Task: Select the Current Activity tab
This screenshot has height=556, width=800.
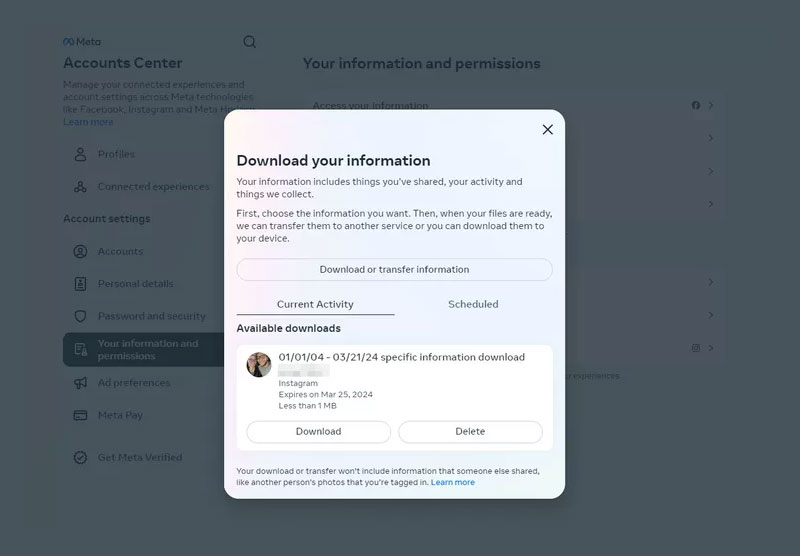Action: pyautogui.click(x=315, y=304)
